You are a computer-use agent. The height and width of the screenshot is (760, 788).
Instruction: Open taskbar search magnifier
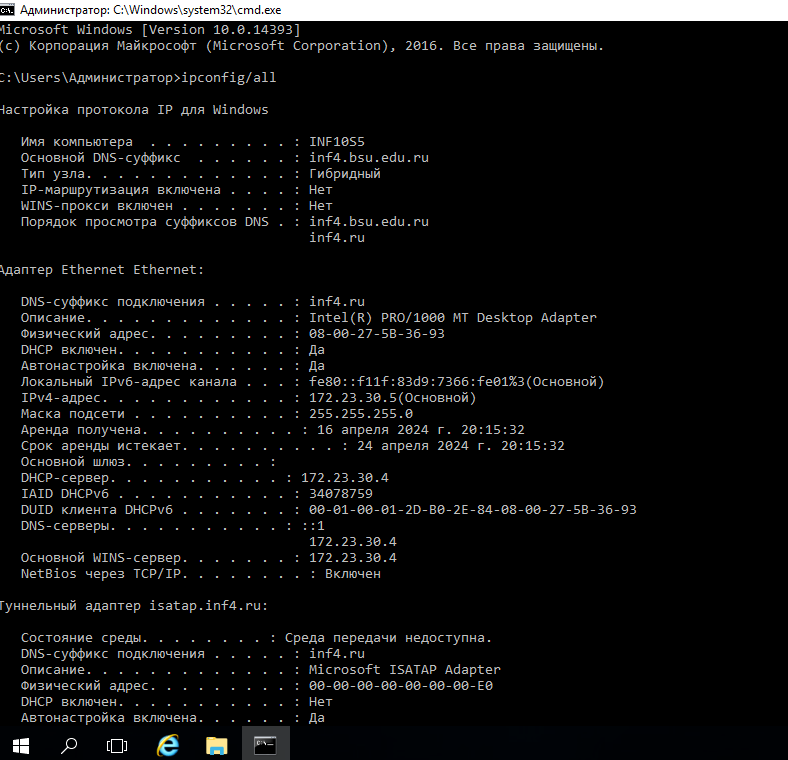[x=69, y=745]
